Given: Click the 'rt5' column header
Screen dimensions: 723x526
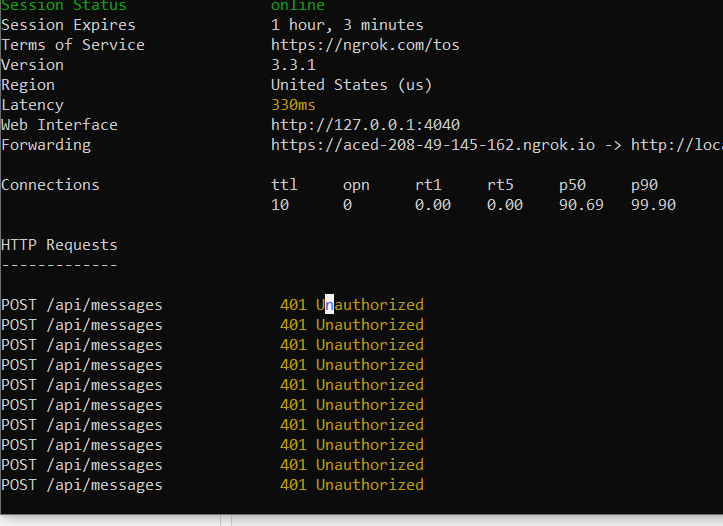Looking at the screenshot, I should tap(500, 185).
